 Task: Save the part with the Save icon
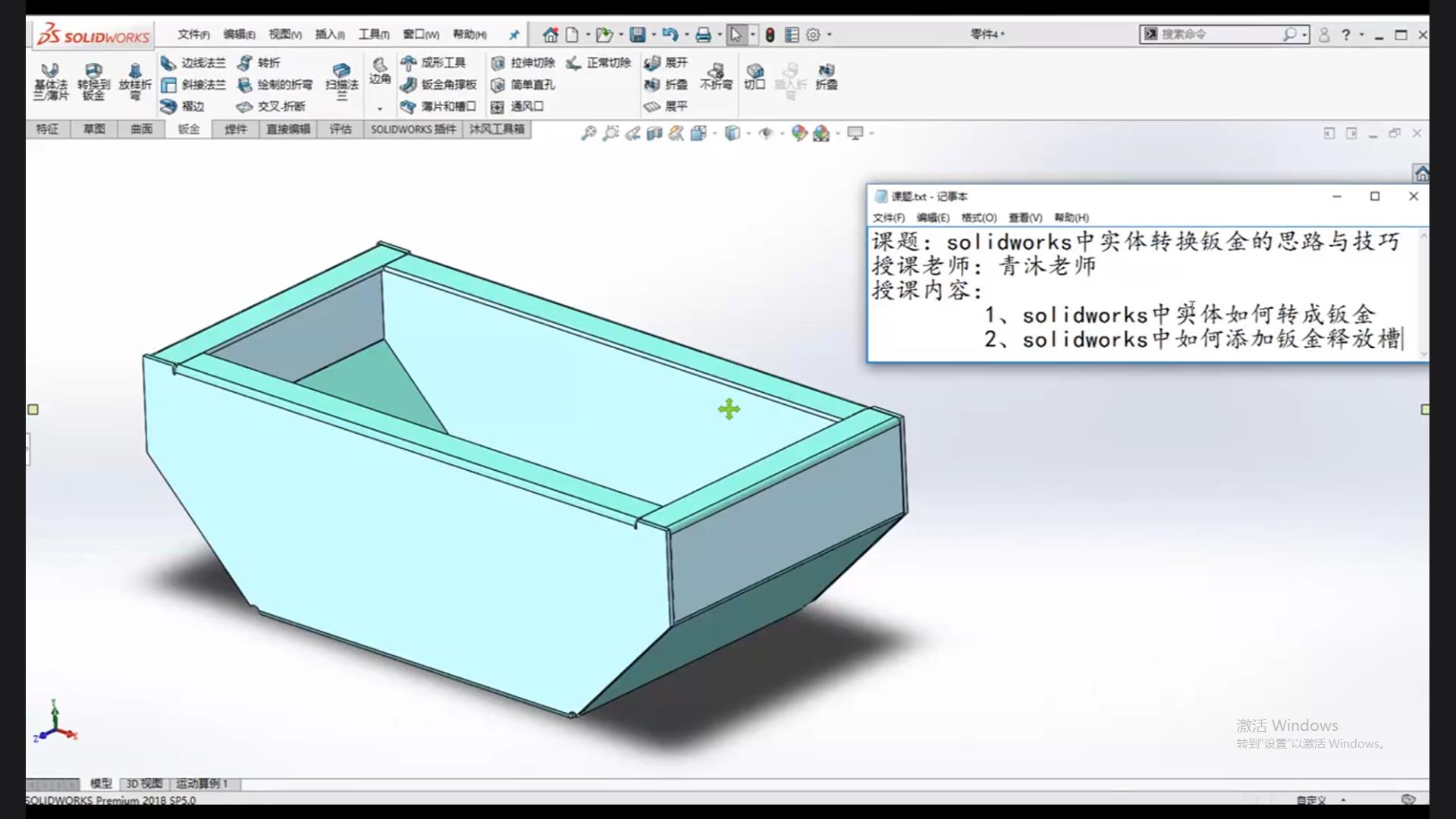638,35
